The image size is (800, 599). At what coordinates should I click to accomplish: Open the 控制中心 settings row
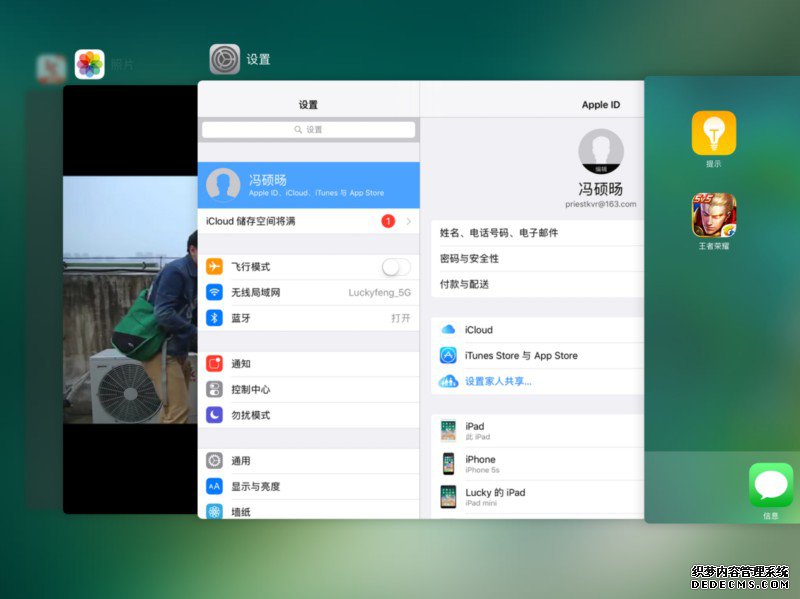tap(309, 389)
